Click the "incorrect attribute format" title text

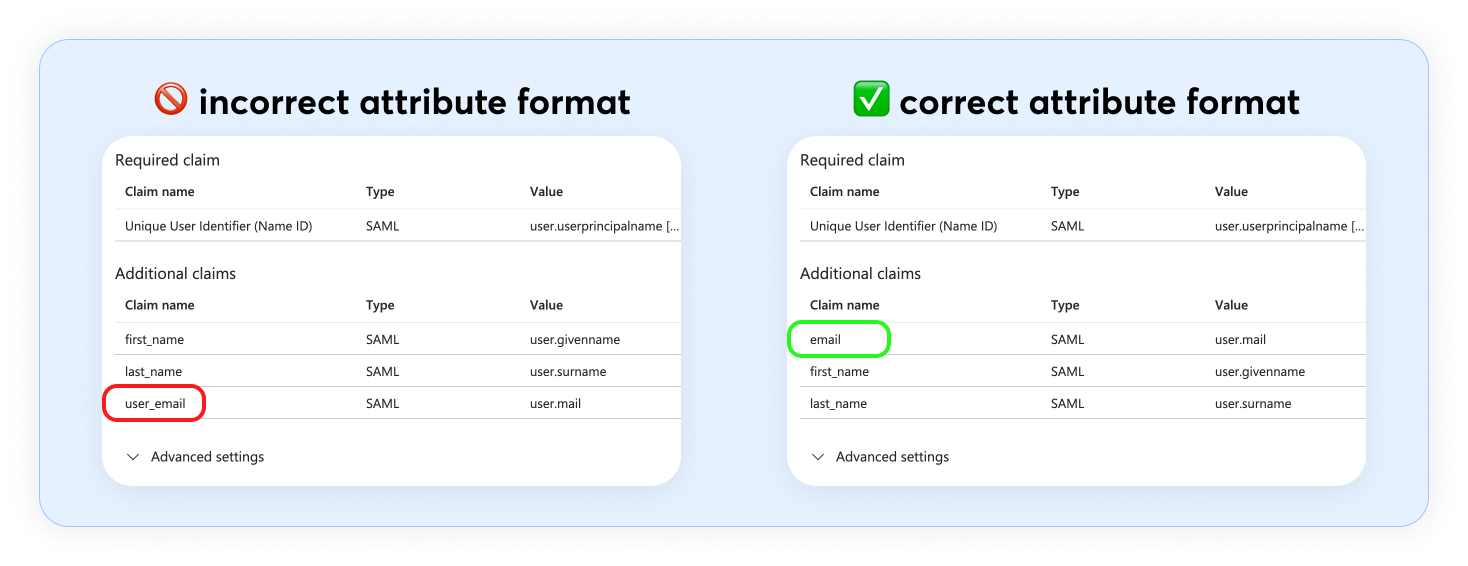(414, 102)
